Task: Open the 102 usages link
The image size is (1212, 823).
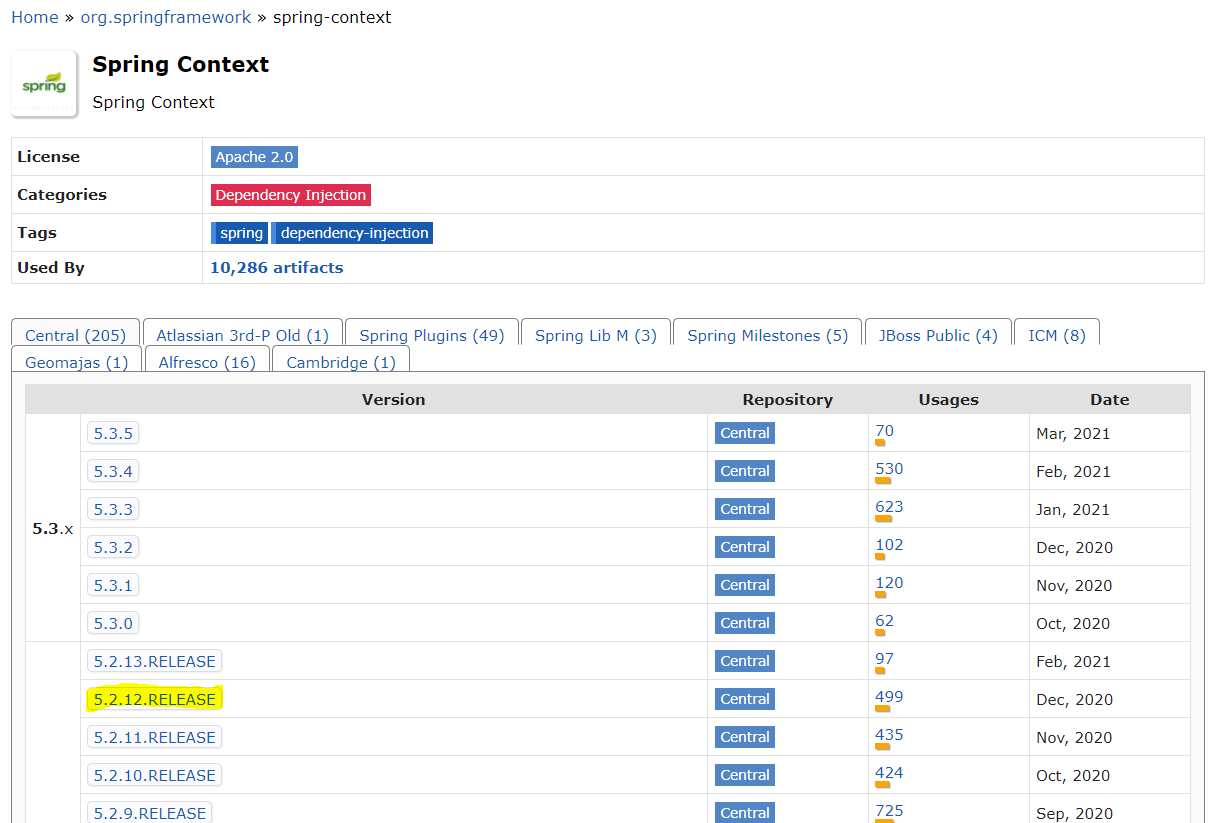Action: pos(889,545)
